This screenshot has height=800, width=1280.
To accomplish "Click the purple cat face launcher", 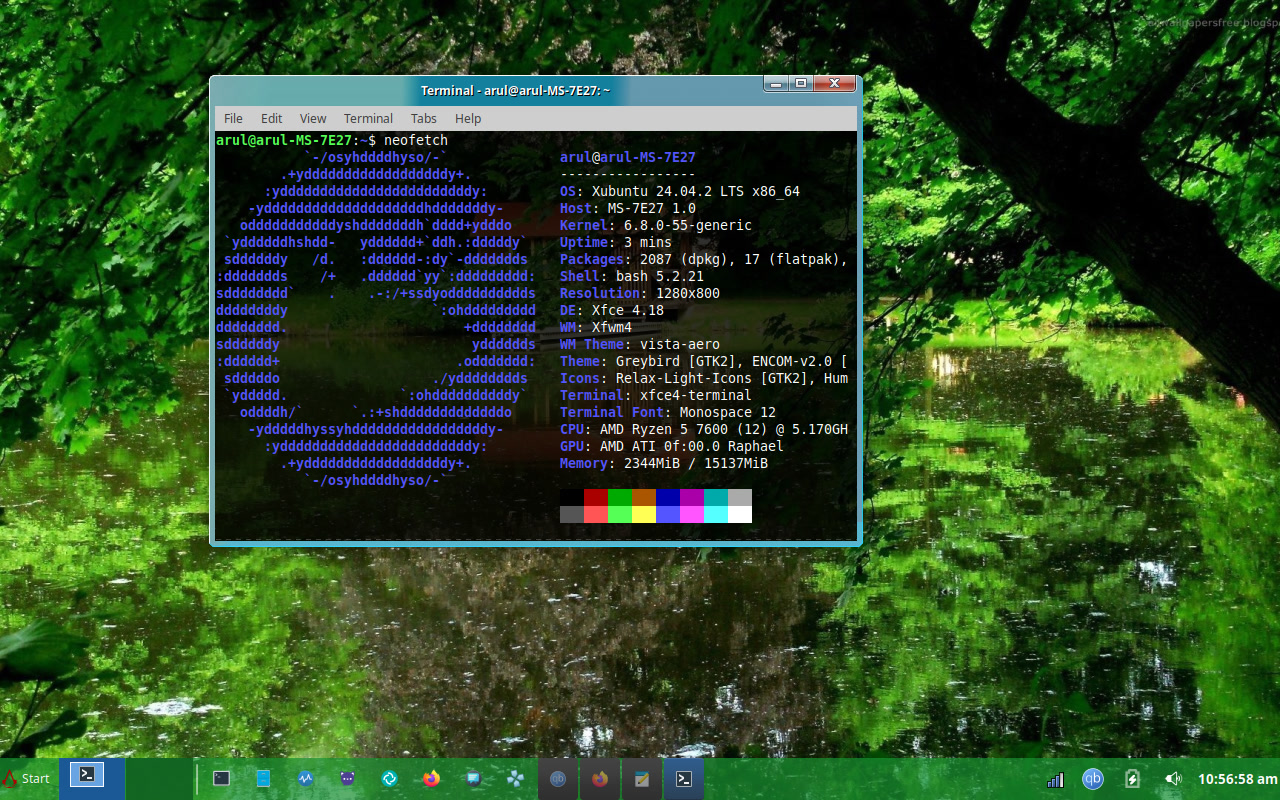I will point(347,778).
